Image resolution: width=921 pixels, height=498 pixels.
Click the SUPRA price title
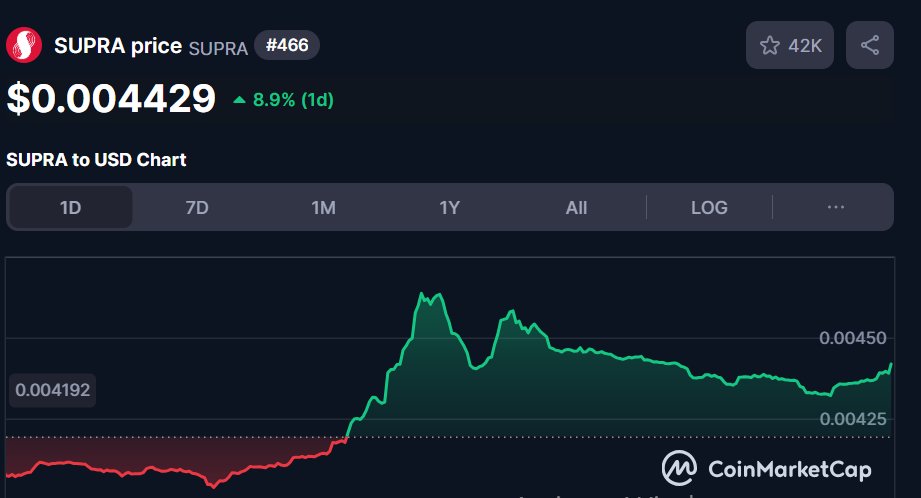tap(118, 45)
